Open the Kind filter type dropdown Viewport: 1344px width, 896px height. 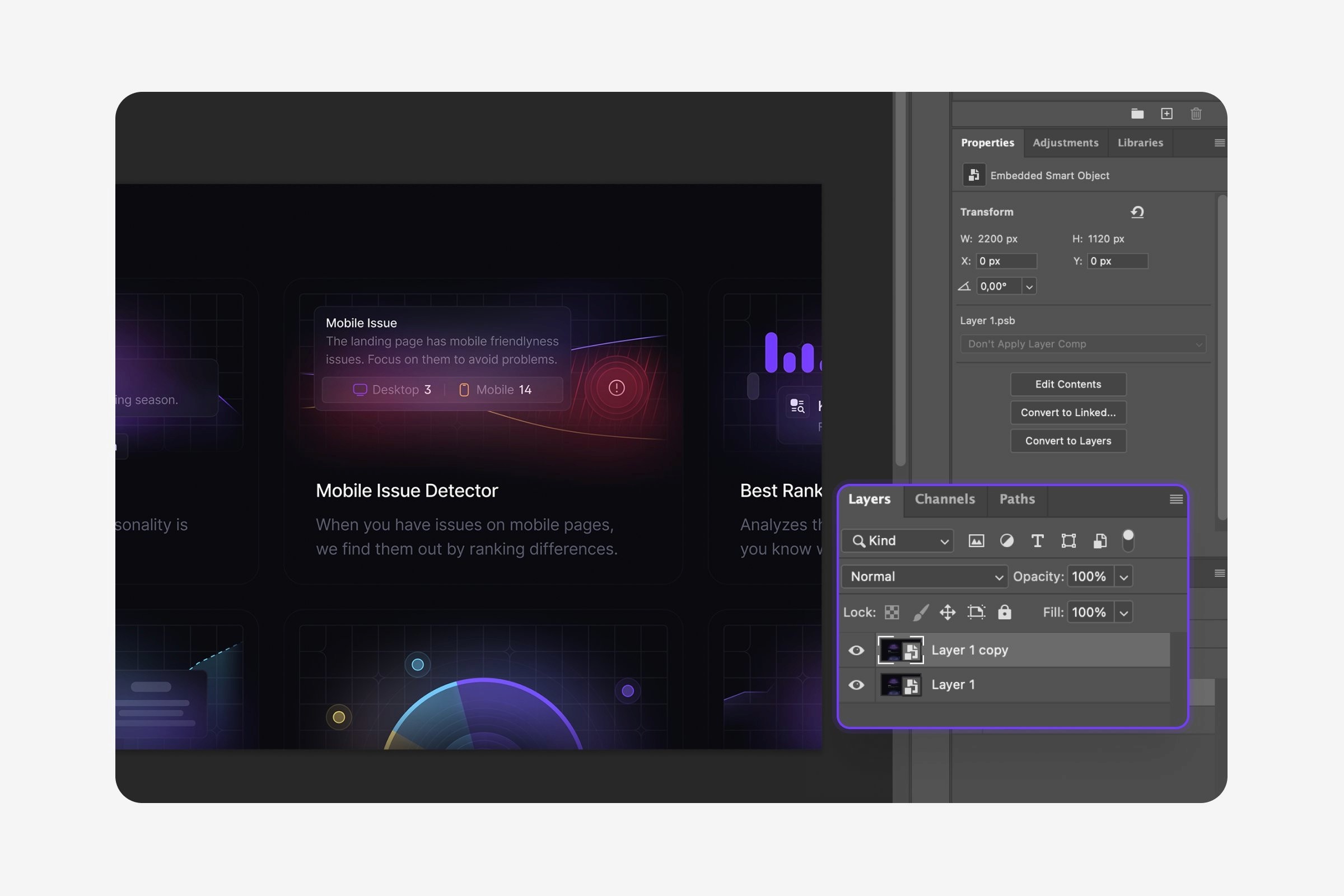coord(898,540)
